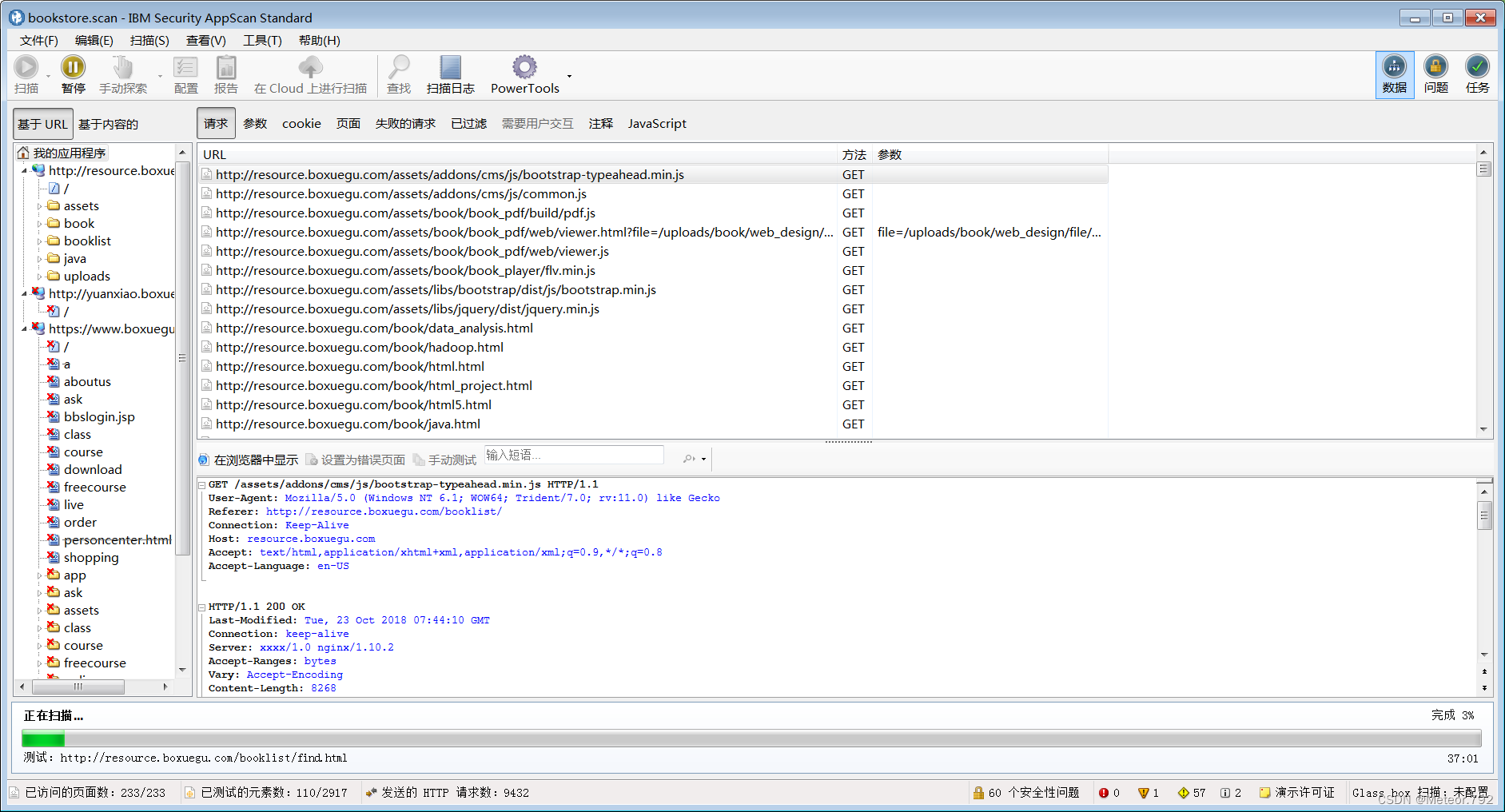Open the 扫描(S) menu

pos(149,41)
